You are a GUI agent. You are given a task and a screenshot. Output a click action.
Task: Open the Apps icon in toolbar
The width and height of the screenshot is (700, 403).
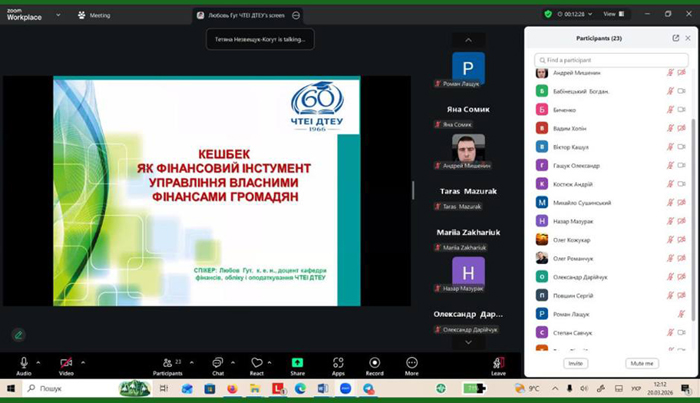click(x=338, y=362)
